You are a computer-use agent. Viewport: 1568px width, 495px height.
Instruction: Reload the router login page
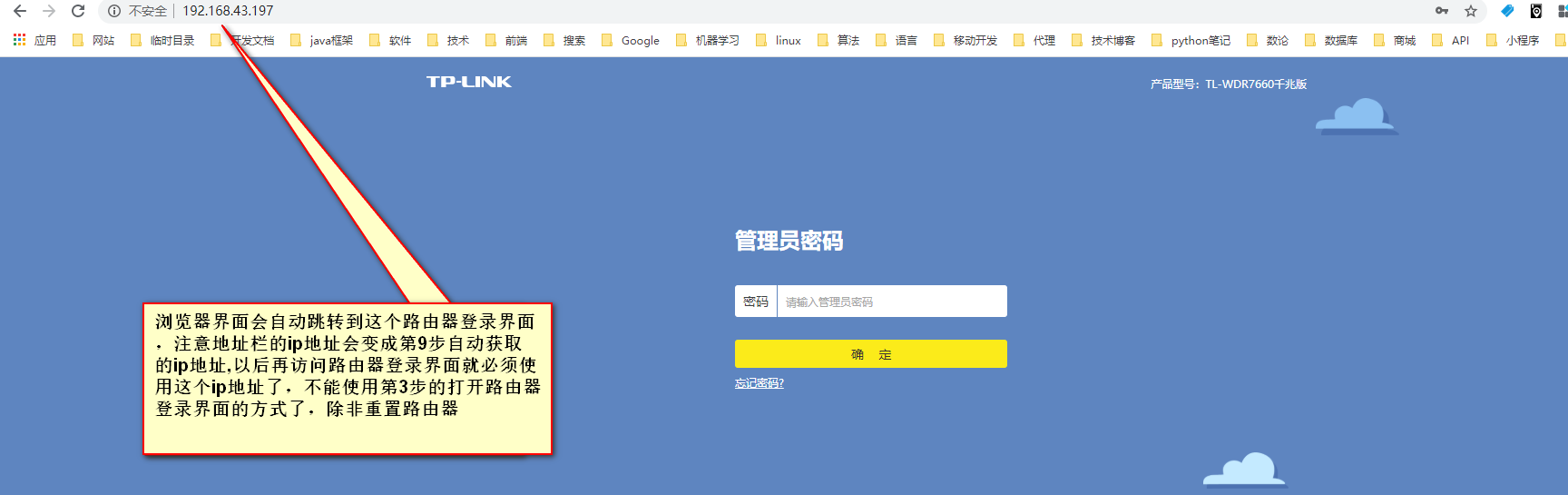(78, 11)
